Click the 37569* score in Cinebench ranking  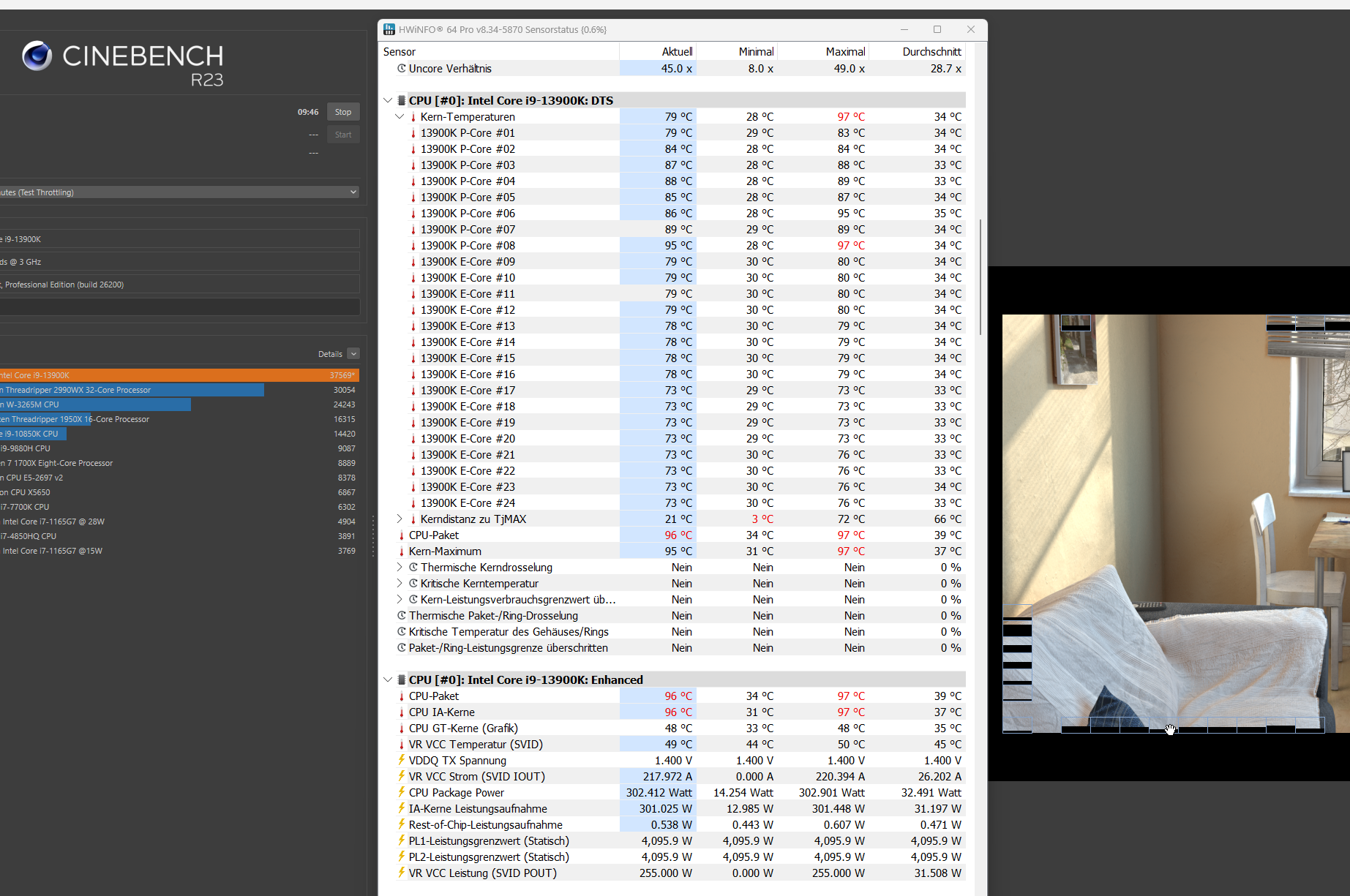pyautogui.click(x=342, y=375)
